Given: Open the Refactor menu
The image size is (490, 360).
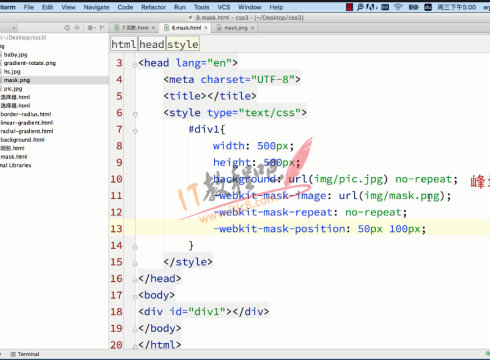Looking at the screenshot, I should (153, 7).
